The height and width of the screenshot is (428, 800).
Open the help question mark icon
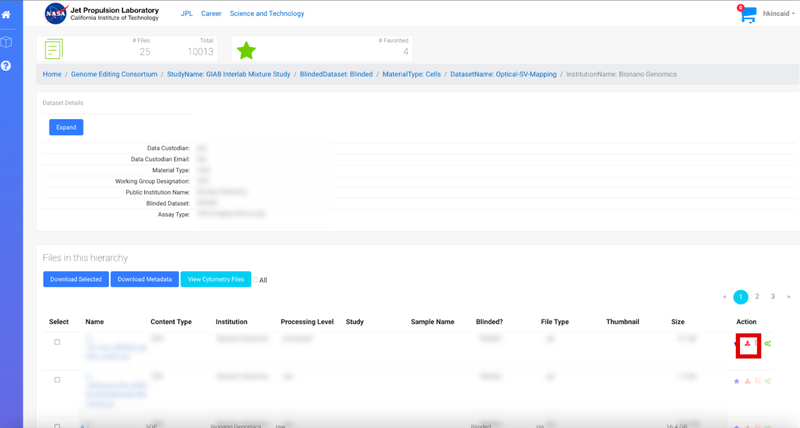(7, 66)
